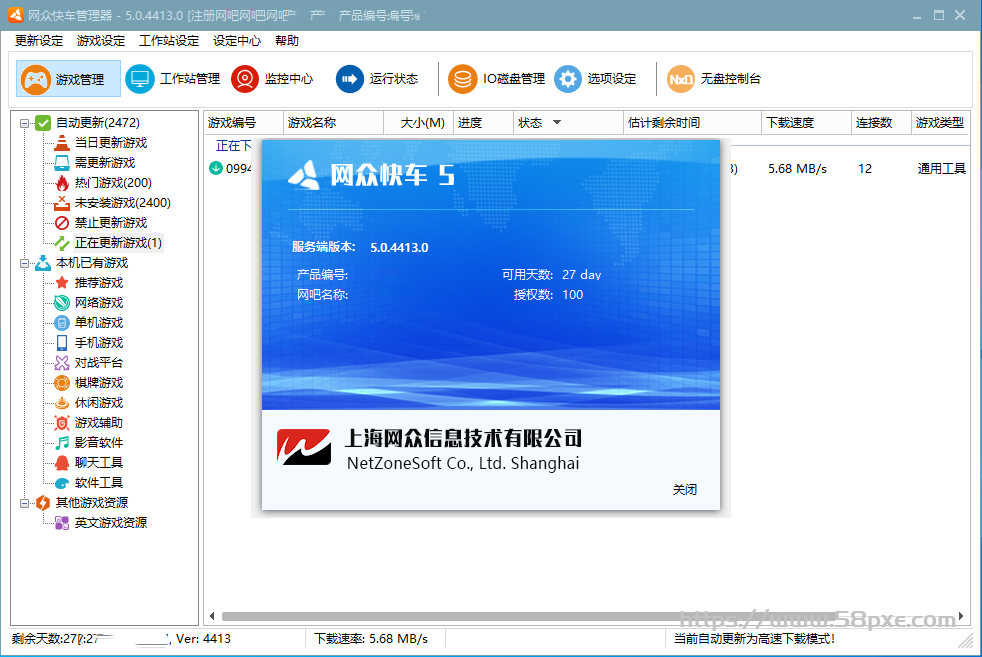This screenshot has height=657, width=982.
Task: Sort by 下载速度 column header
Action: click(807, 123)
